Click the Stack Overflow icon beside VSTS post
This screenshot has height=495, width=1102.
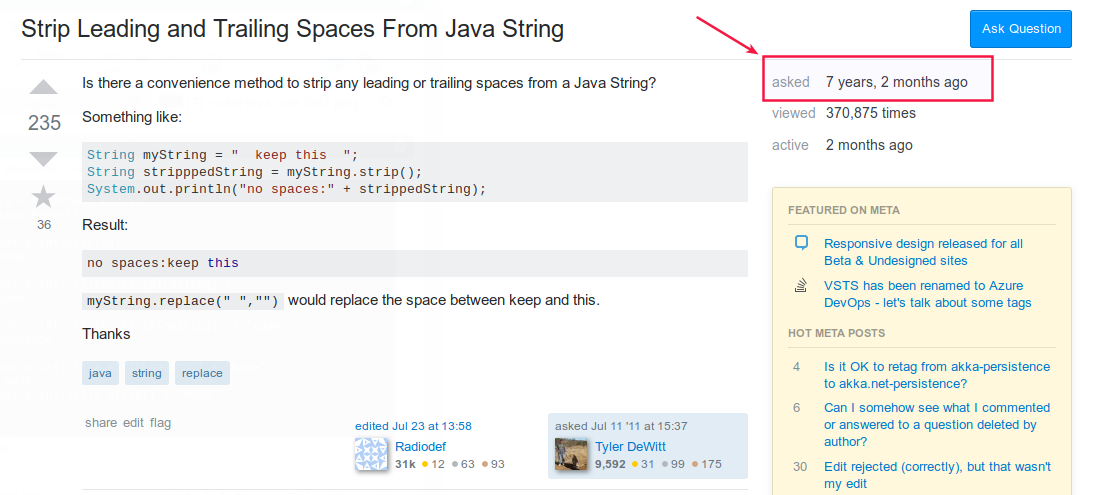coord(800,285)
